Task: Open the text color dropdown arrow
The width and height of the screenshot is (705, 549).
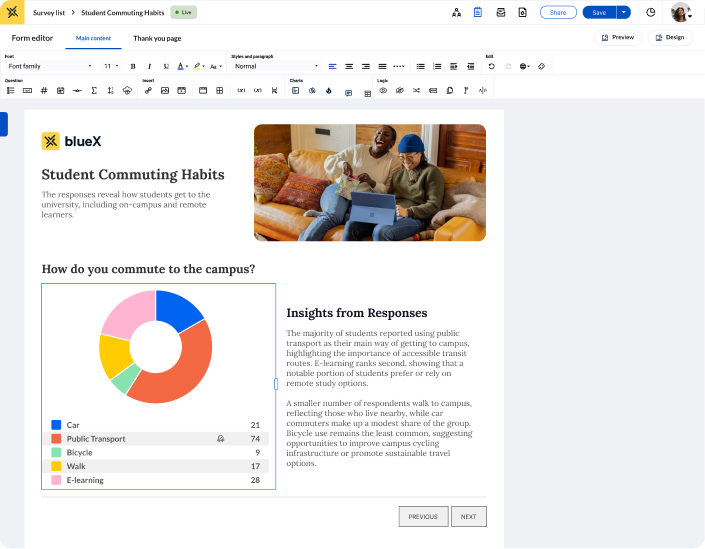Action: point(187,67)
